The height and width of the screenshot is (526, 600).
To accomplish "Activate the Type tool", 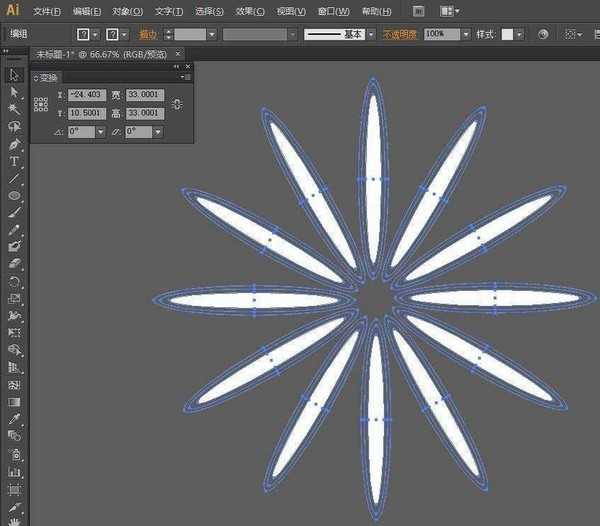I will tap(14, 161).
